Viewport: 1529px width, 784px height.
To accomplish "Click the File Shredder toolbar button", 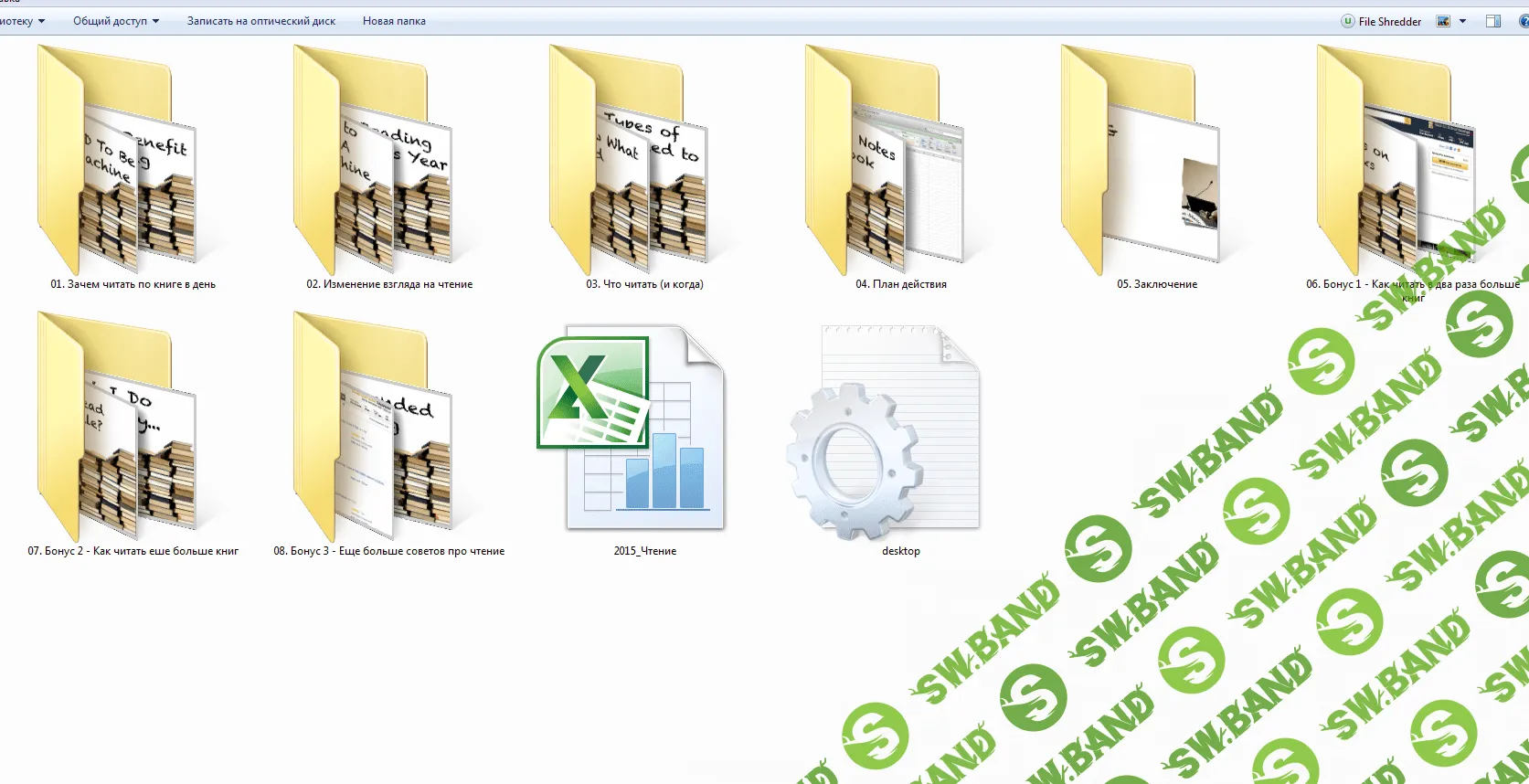I will coord(1381,21).
